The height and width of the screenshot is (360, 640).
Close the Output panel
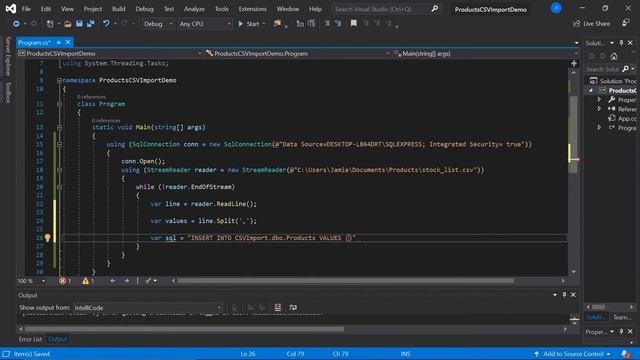click(573, 295)
